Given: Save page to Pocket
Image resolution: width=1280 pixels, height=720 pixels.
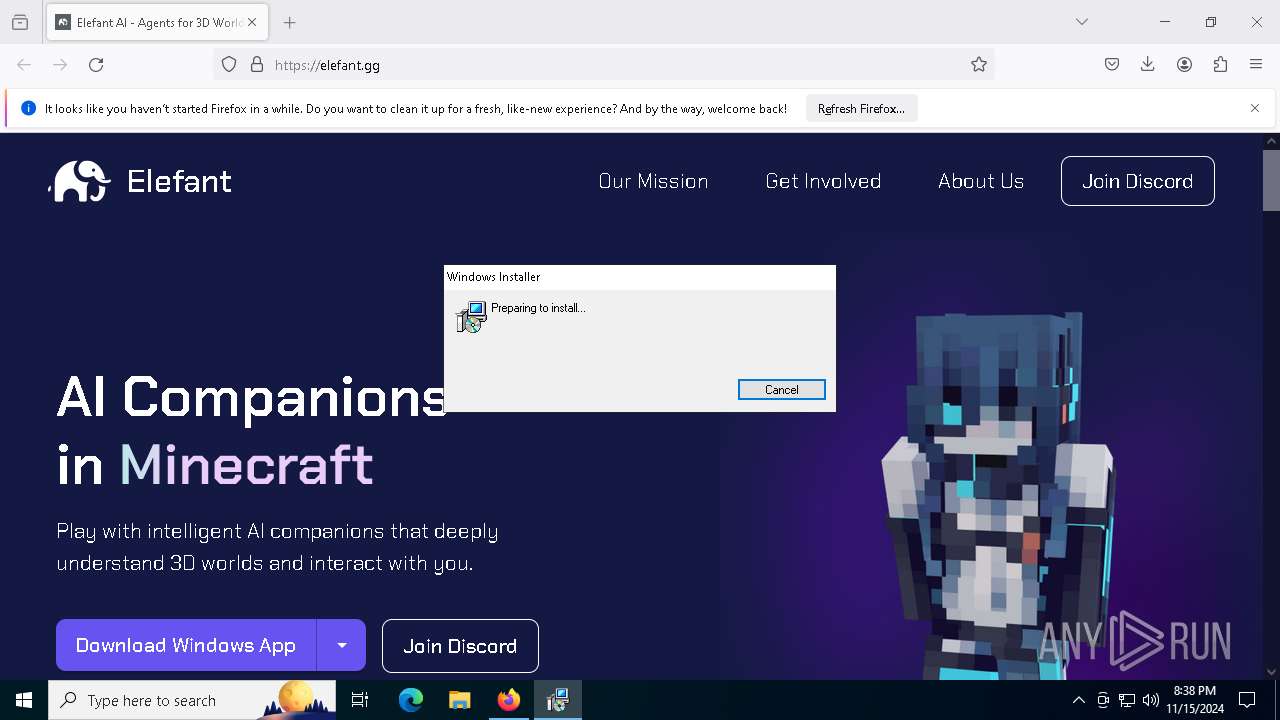Looking at the screenshot, I should tap(1112, 65).
